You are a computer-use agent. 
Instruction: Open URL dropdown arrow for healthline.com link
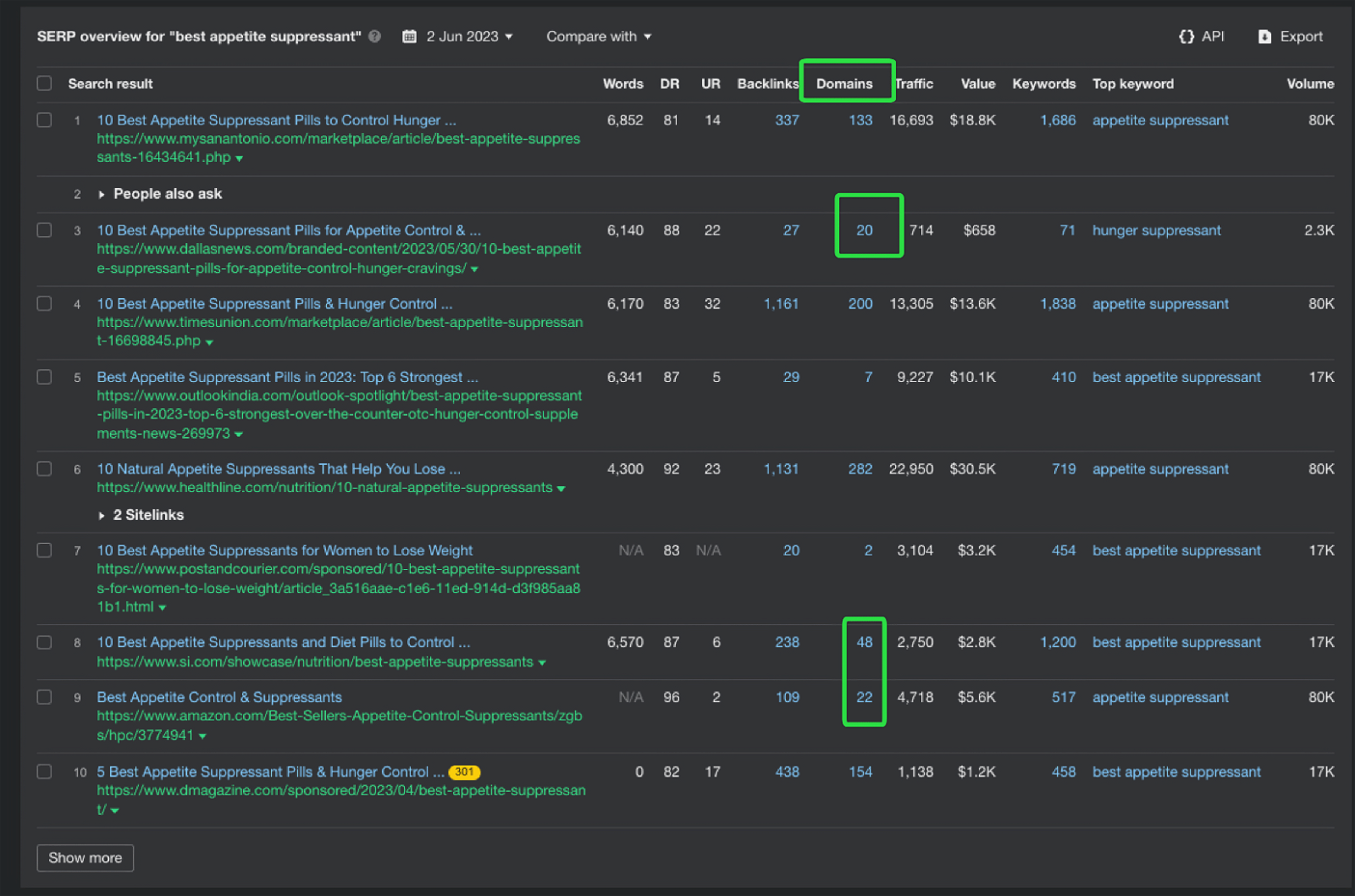click(561, 489)
